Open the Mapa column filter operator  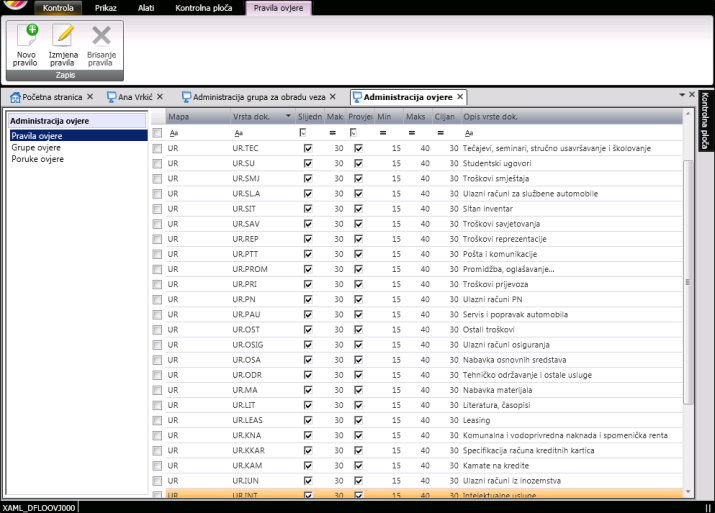[173, 132]
